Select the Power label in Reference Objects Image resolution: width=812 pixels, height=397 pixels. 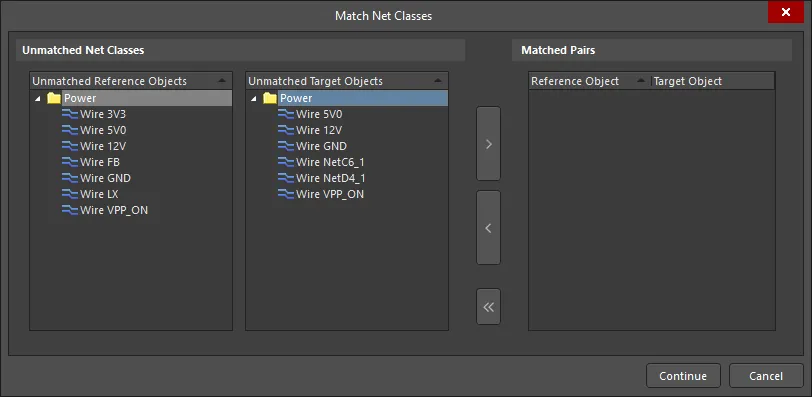click(x=80, y=98)
